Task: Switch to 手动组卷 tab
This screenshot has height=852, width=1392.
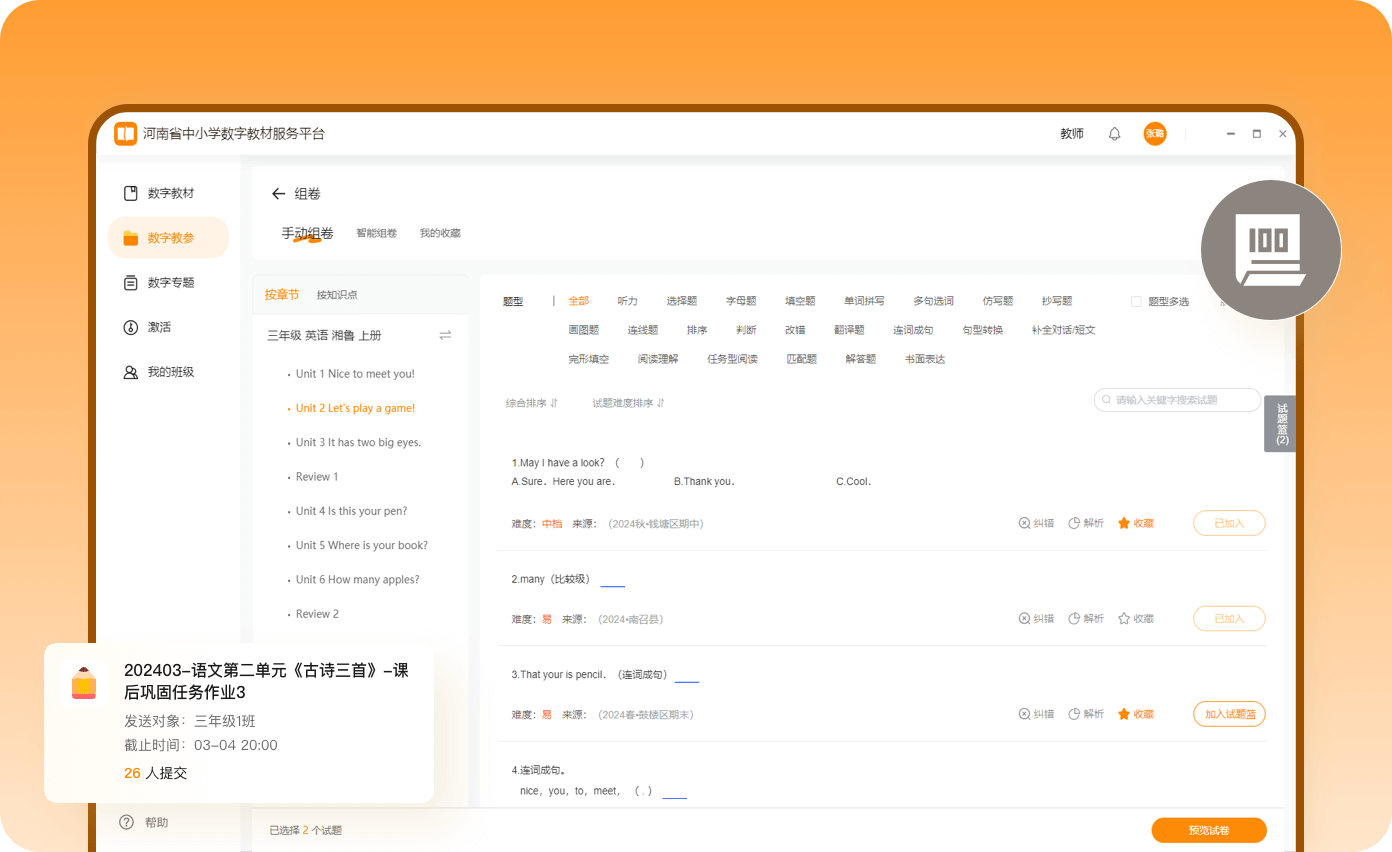Action: click(x=307, y=233)
